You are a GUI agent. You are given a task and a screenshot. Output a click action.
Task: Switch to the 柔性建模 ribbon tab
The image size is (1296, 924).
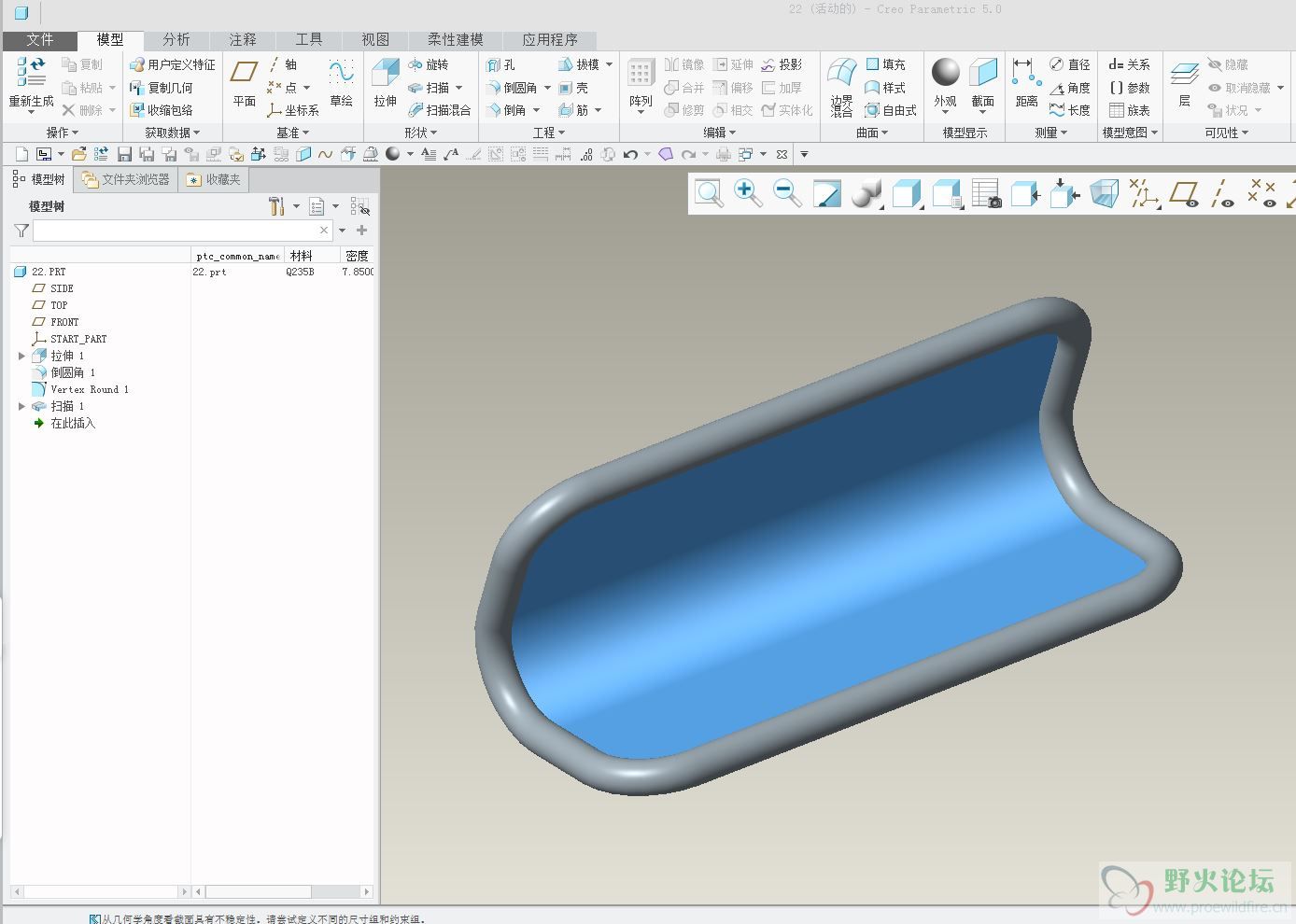456,39
